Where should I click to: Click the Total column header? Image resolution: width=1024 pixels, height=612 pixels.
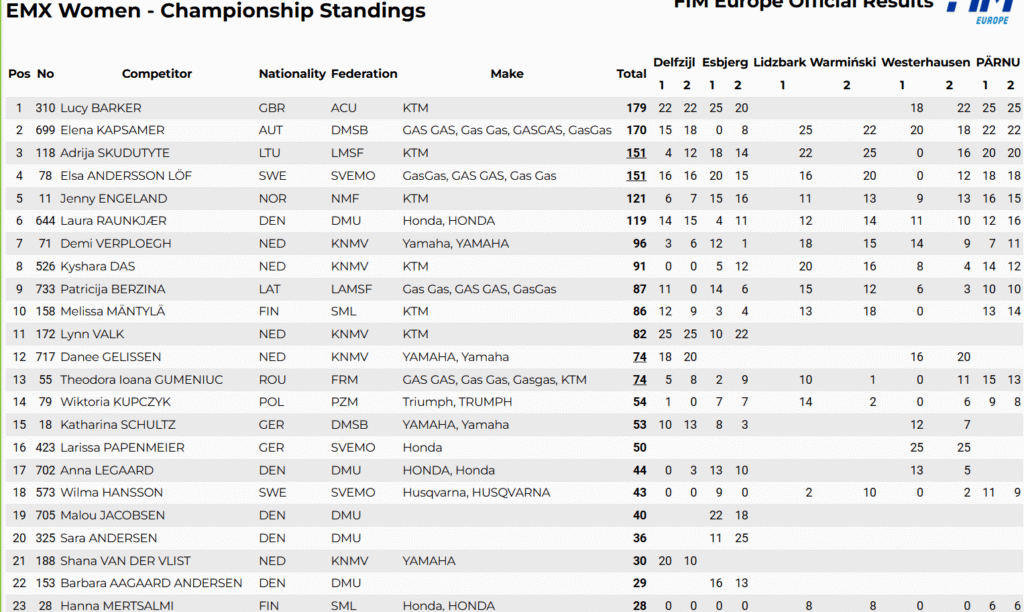click(631, 74)
